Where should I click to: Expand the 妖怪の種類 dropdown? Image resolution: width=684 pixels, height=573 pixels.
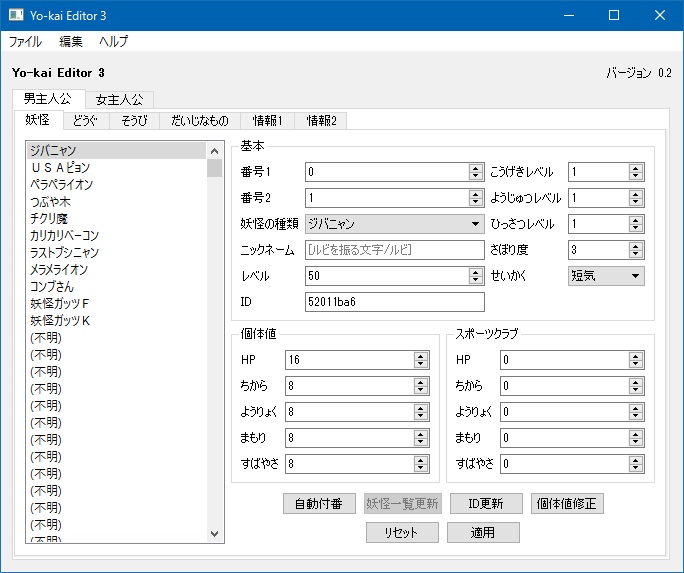(395, 224)
